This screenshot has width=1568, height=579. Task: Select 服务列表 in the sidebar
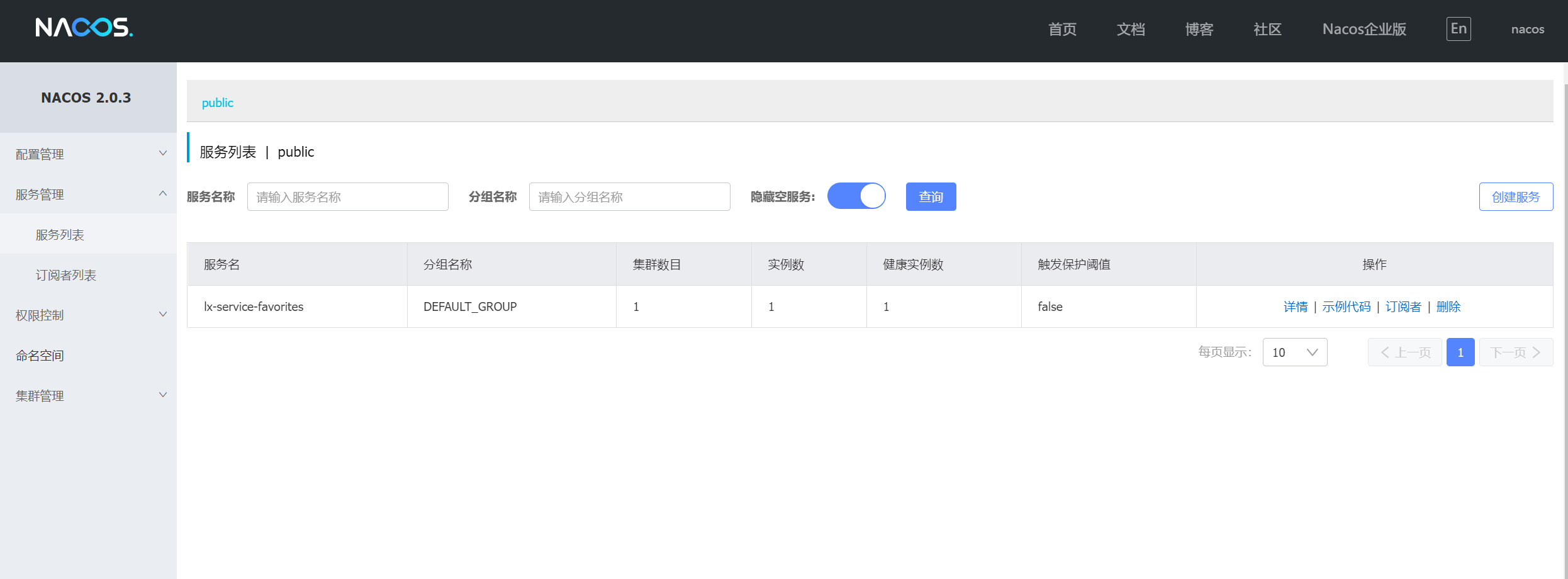(88, 234)
